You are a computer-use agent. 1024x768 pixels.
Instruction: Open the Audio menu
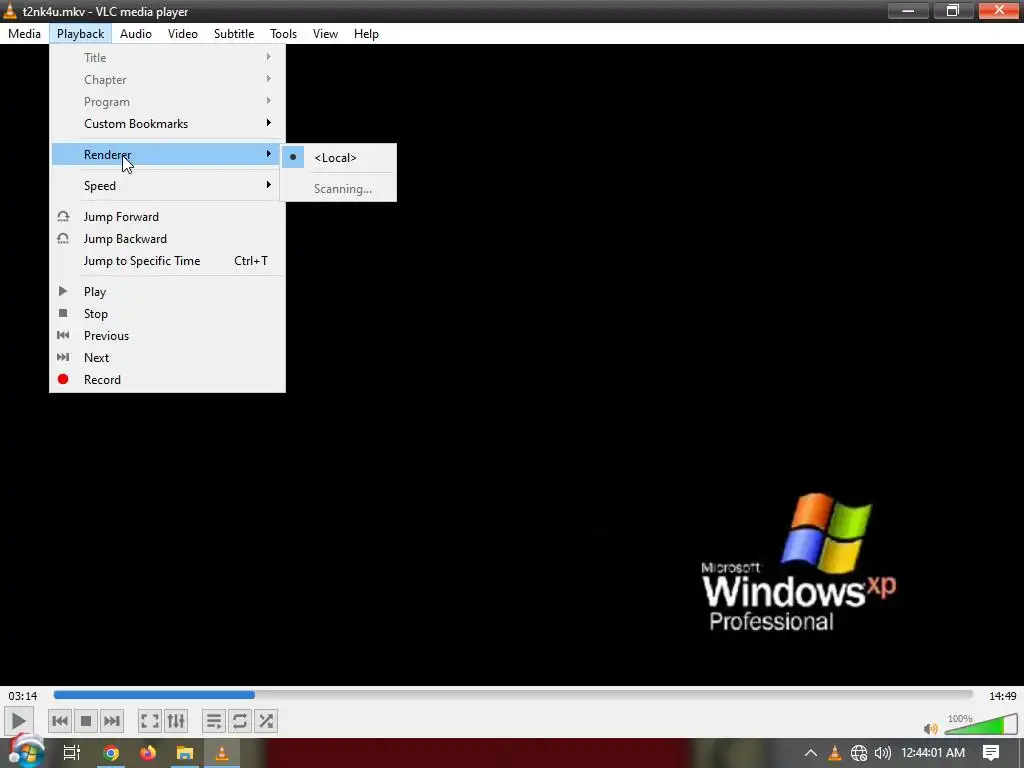click(x=136, y=34)
